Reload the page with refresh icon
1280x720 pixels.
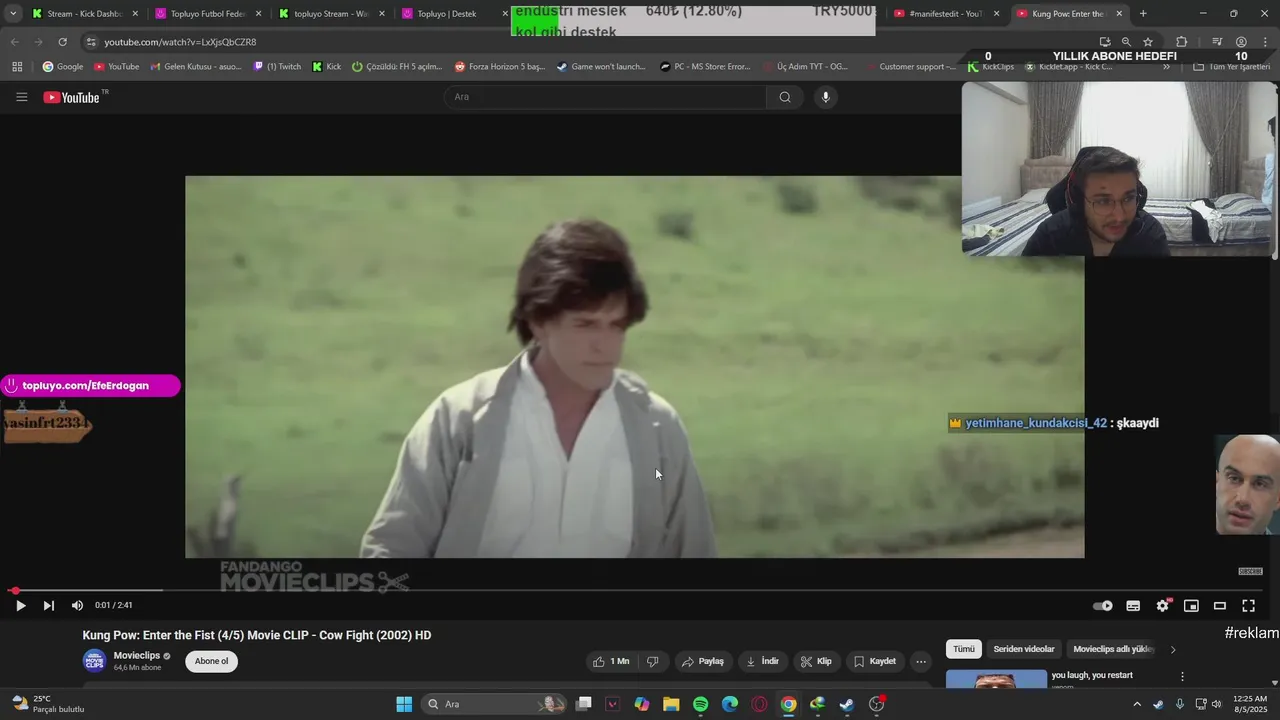(62, 42)
